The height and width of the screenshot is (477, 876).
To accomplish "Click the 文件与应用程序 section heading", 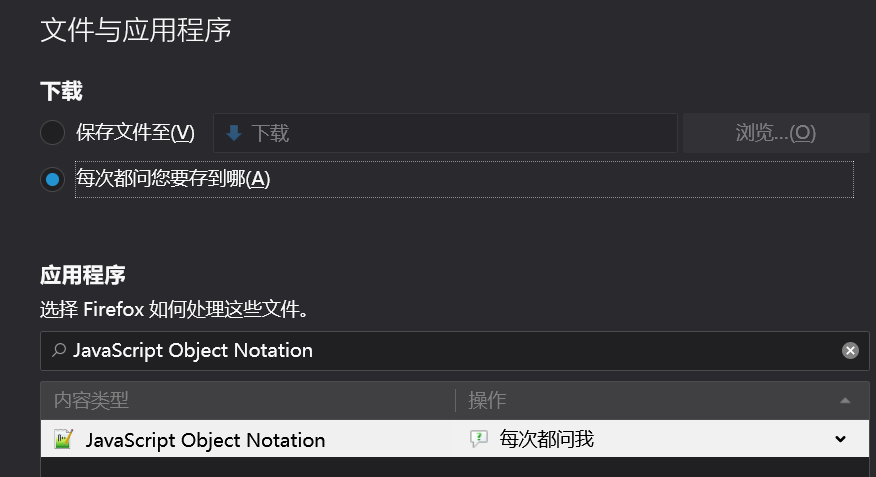I will [x=136, y=30].
